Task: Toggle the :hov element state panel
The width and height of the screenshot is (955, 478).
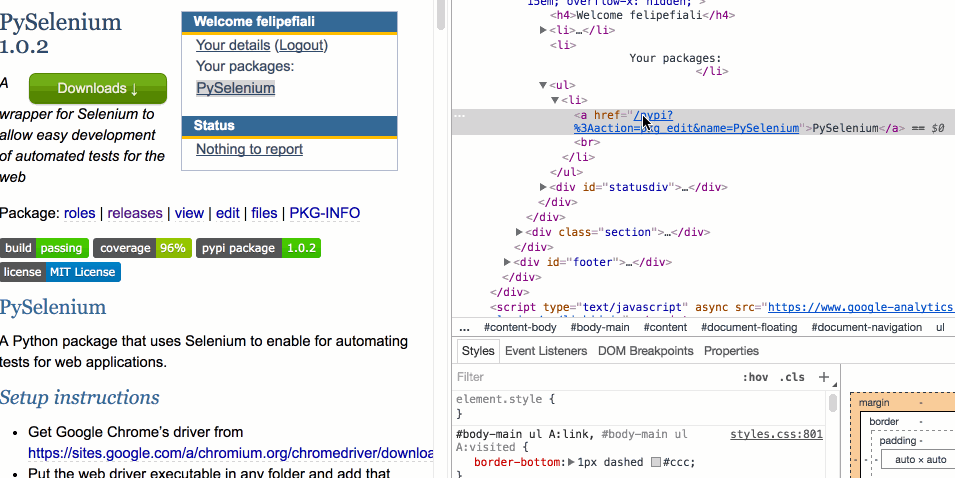Action: [755, 377]
